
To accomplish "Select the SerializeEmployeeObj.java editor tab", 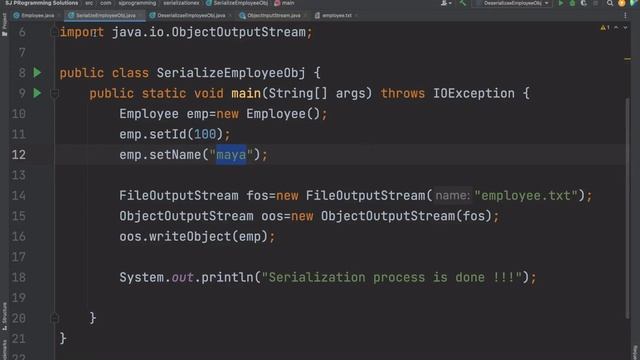I will [x=104, y=16].
